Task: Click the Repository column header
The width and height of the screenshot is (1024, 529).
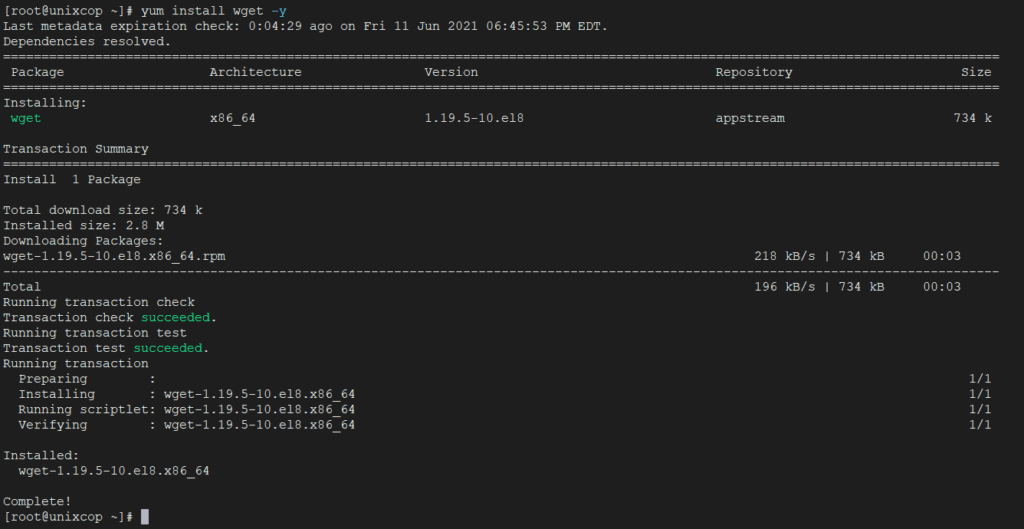Action: click(x=754, y=72)
